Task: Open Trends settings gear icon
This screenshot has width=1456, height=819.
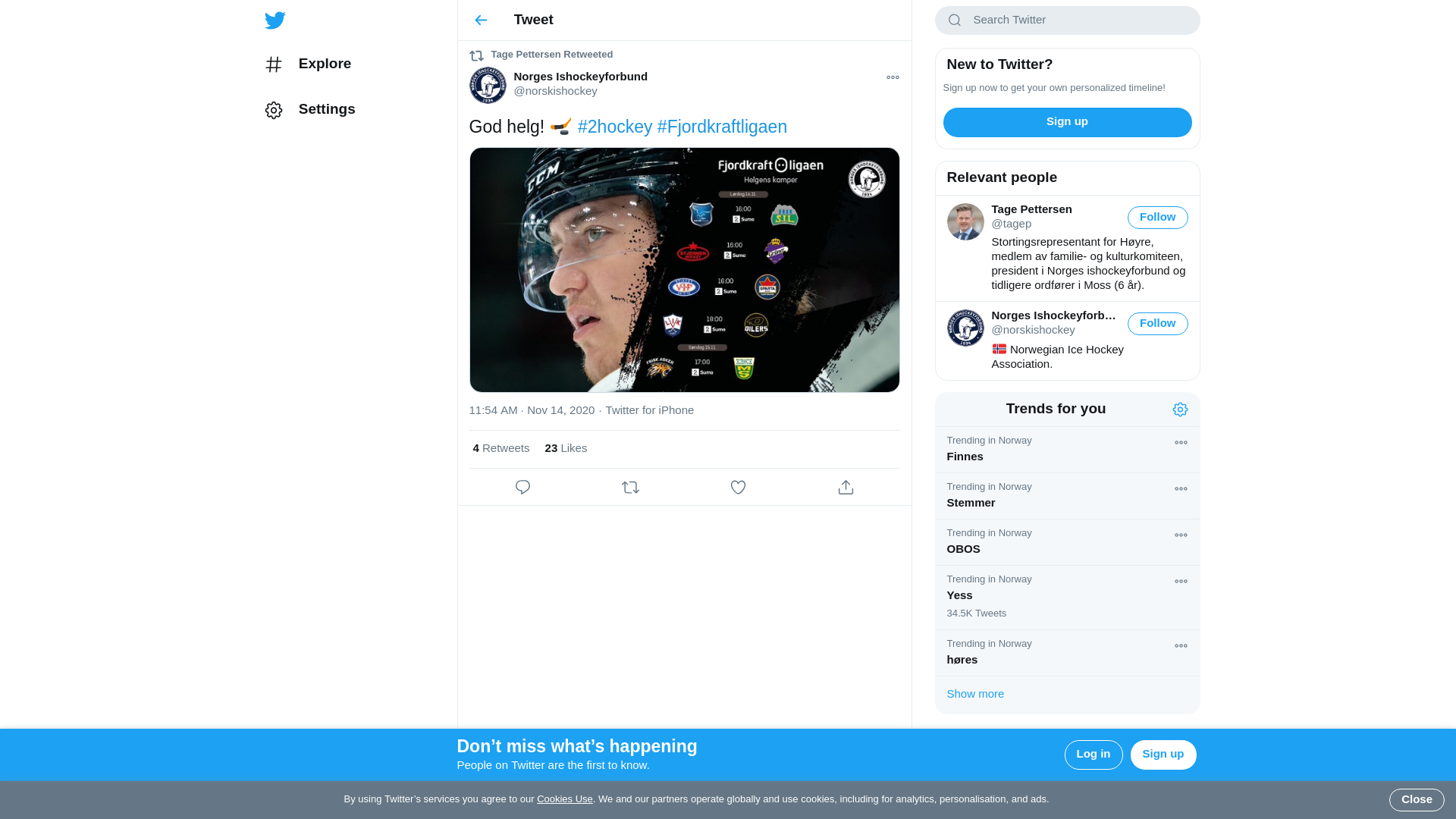Action: [1180, 409]
